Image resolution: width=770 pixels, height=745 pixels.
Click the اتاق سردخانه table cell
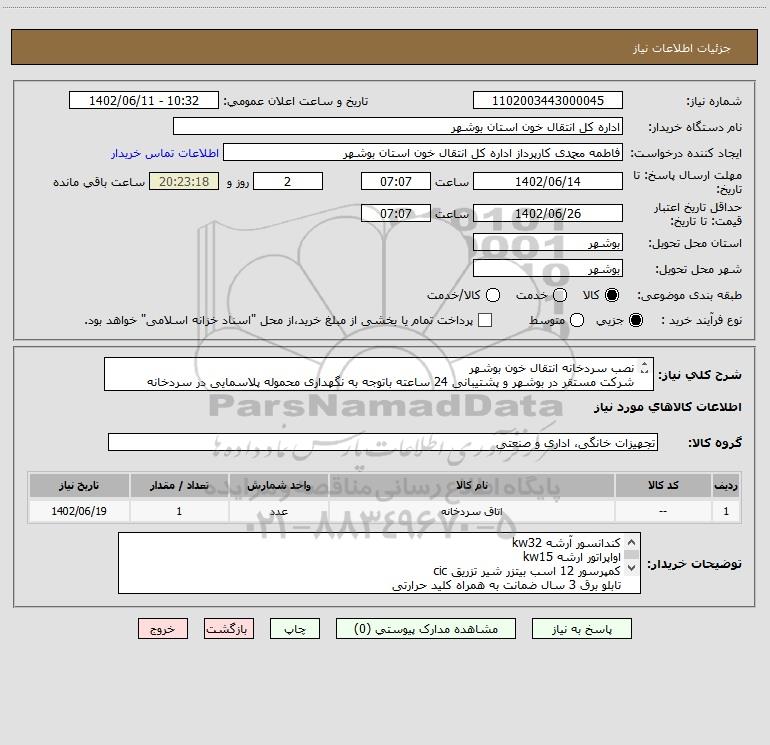coord(471,511)
